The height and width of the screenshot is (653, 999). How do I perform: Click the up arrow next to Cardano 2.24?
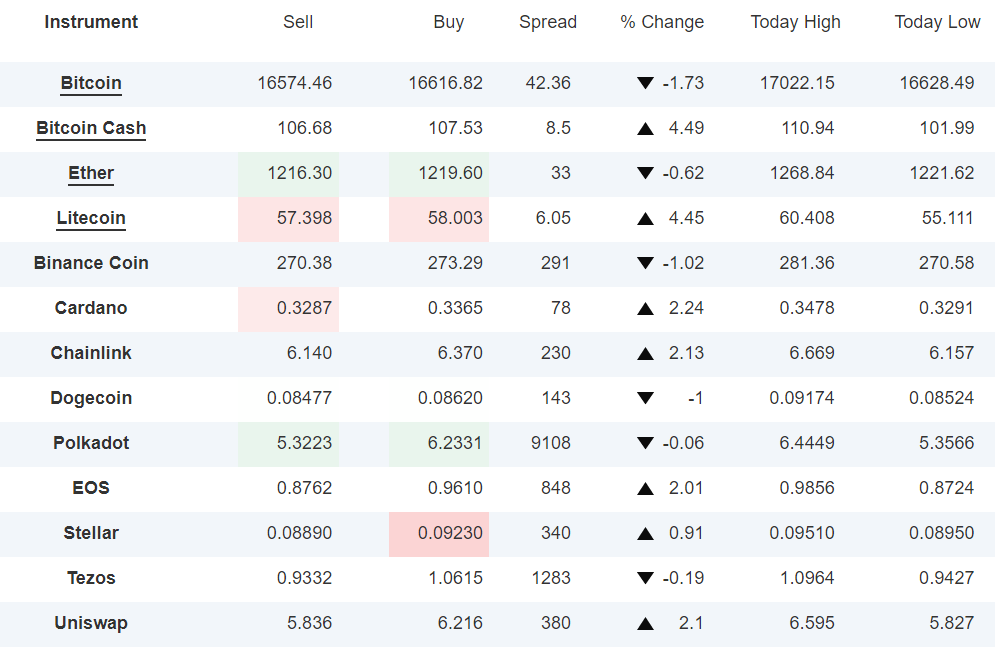point(645,308)
